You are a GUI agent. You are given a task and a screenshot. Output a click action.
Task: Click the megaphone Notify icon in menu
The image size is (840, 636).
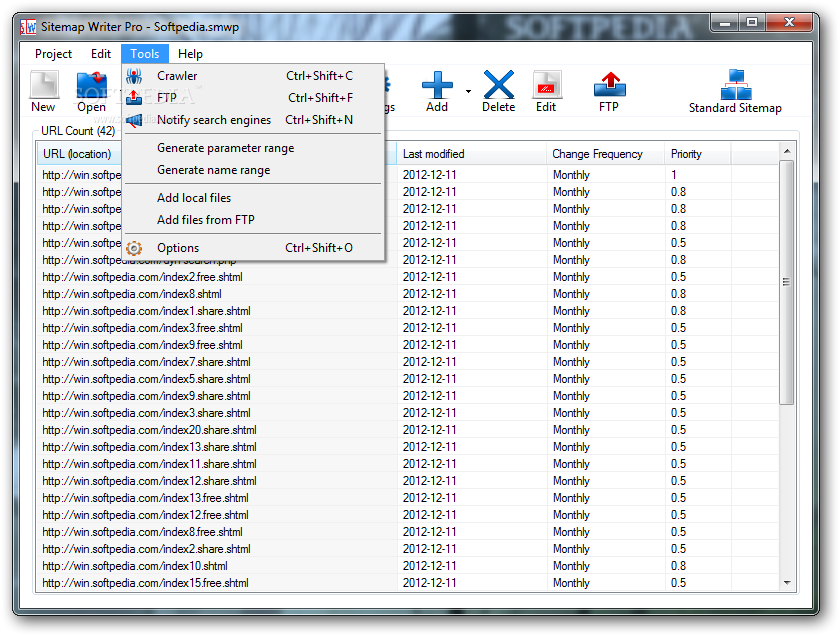134,120
